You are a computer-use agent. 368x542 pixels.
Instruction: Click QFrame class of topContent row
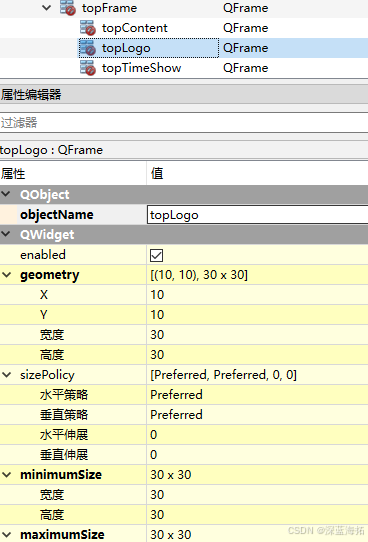click(x=245, y=28)
